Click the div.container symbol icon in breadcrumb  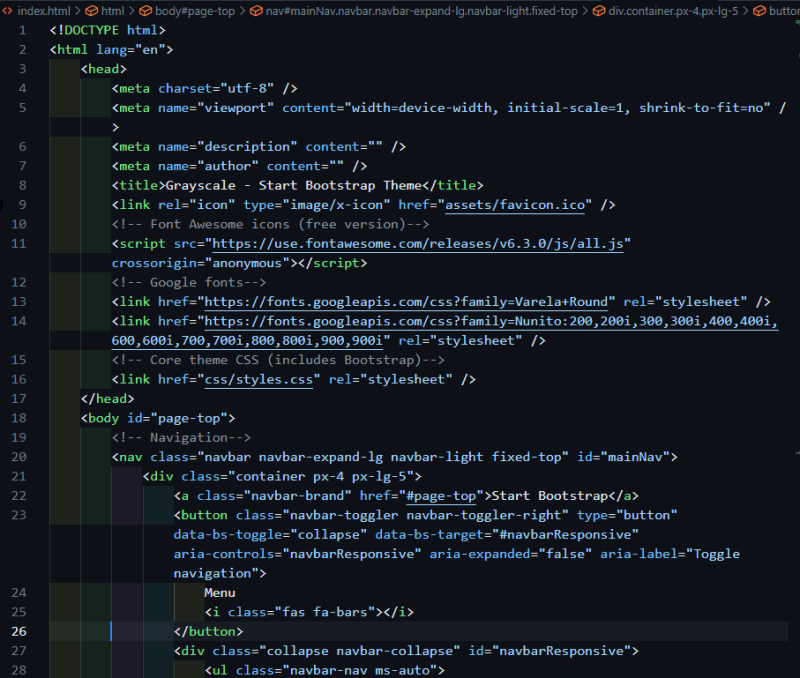[x=599, y=11]
